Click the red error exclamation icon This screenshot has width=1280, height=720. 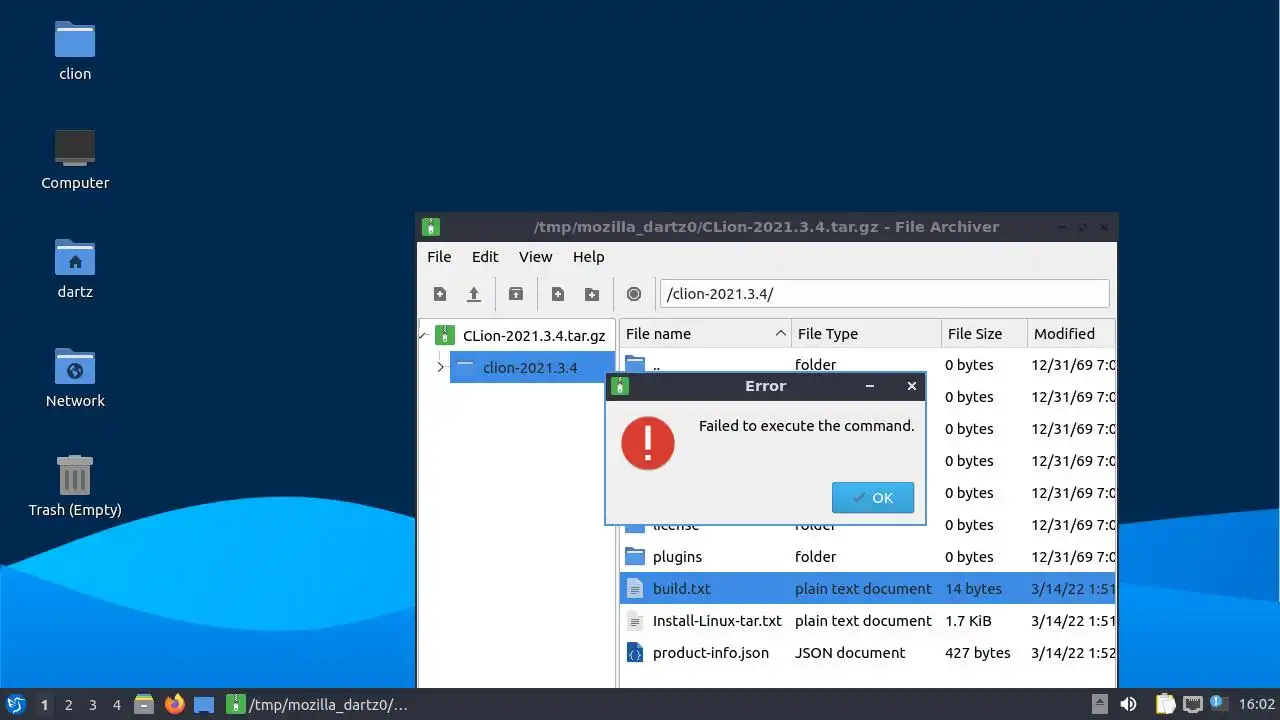click(648, 443)
